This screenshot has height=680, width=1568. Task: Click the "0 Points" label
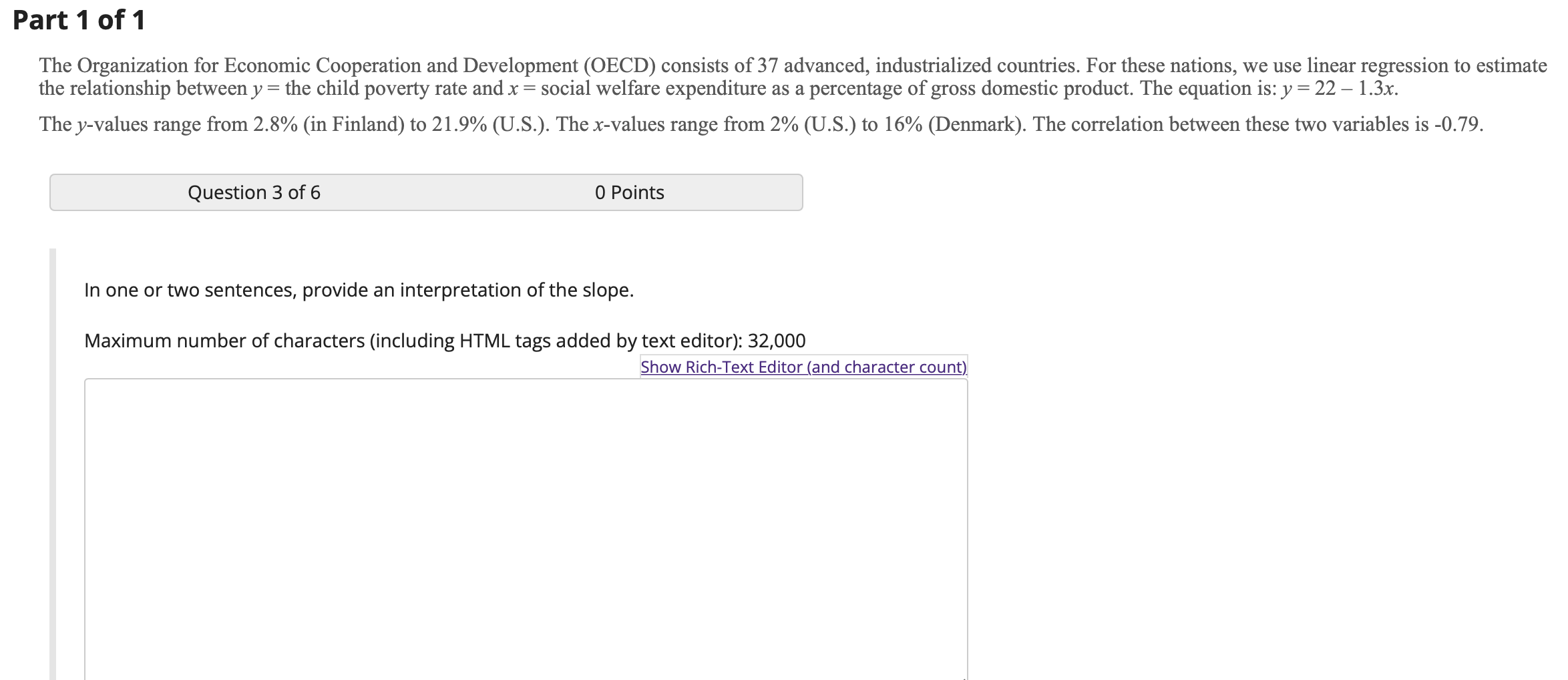(x=629, y=192)
